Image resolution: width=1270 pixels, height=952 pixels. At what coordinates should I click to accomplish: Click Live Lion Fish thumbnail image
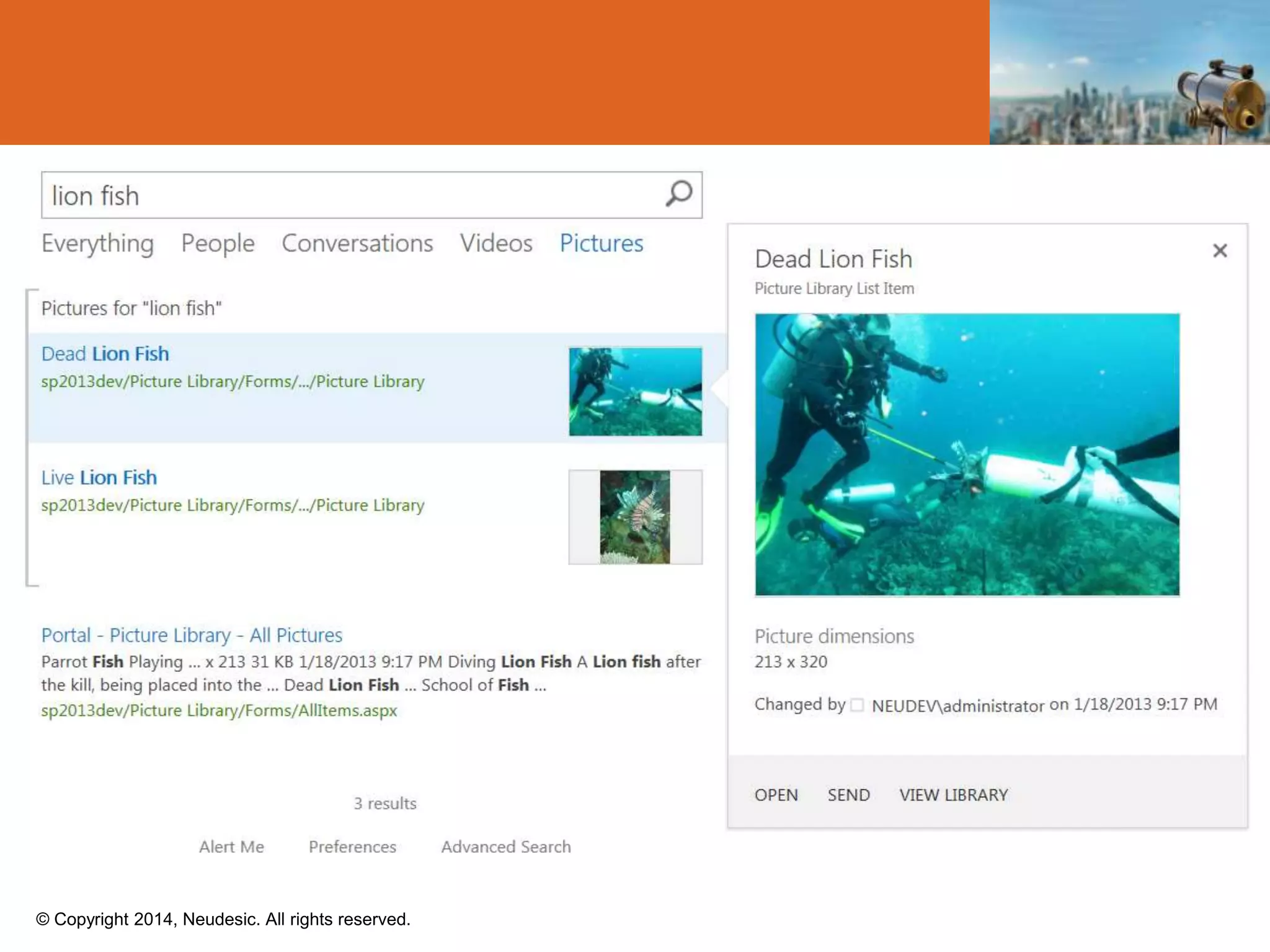(x=635, y=517)
